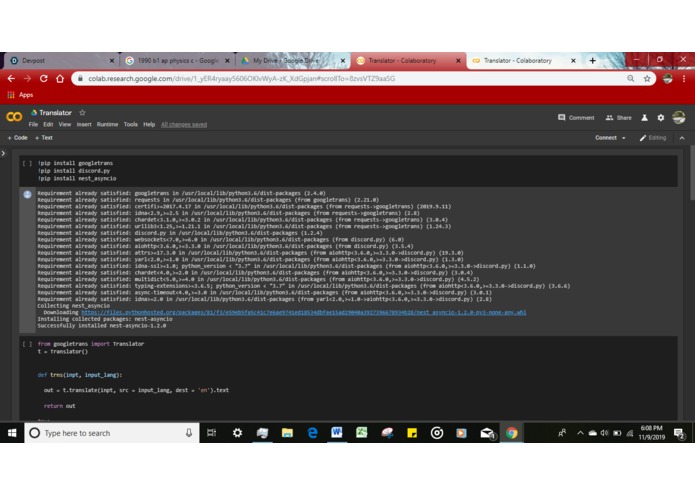Open the Apps bookmarks shortcut
Viewport: 695px width, 494px height.
tap(20, 95)
